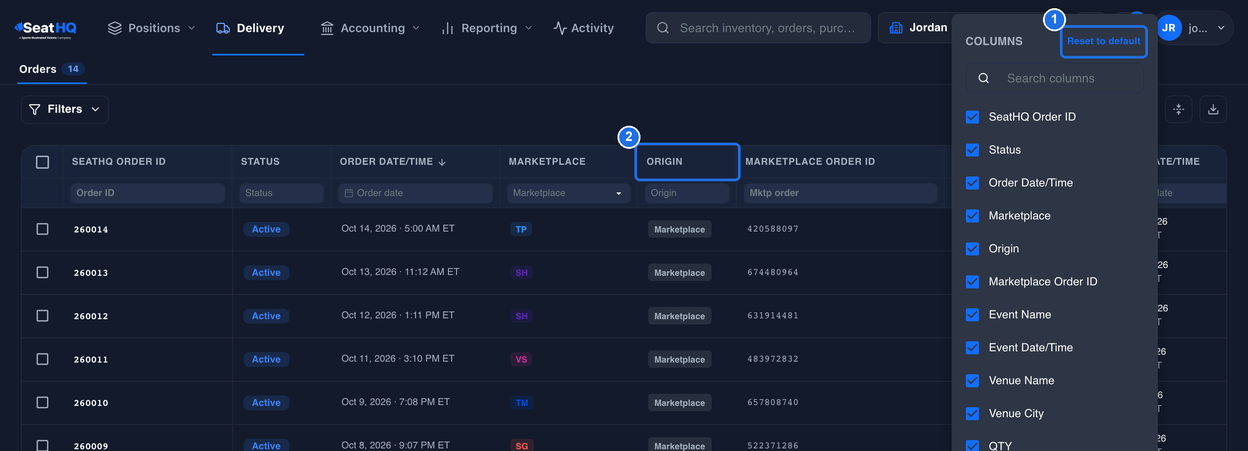Click the row density adjust icon

1179,109
